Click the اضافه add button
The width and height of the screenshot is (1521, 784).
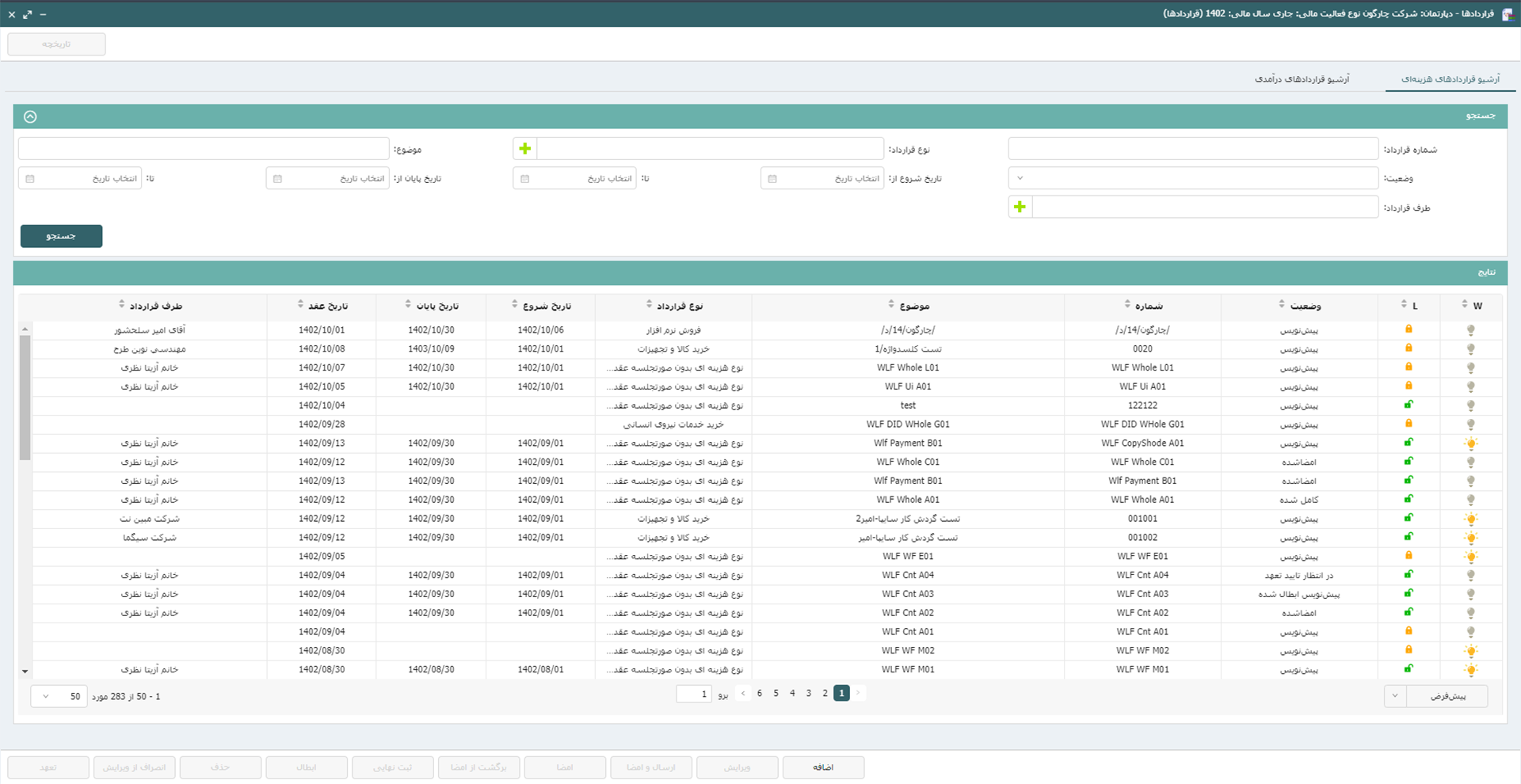click(823, 767)
